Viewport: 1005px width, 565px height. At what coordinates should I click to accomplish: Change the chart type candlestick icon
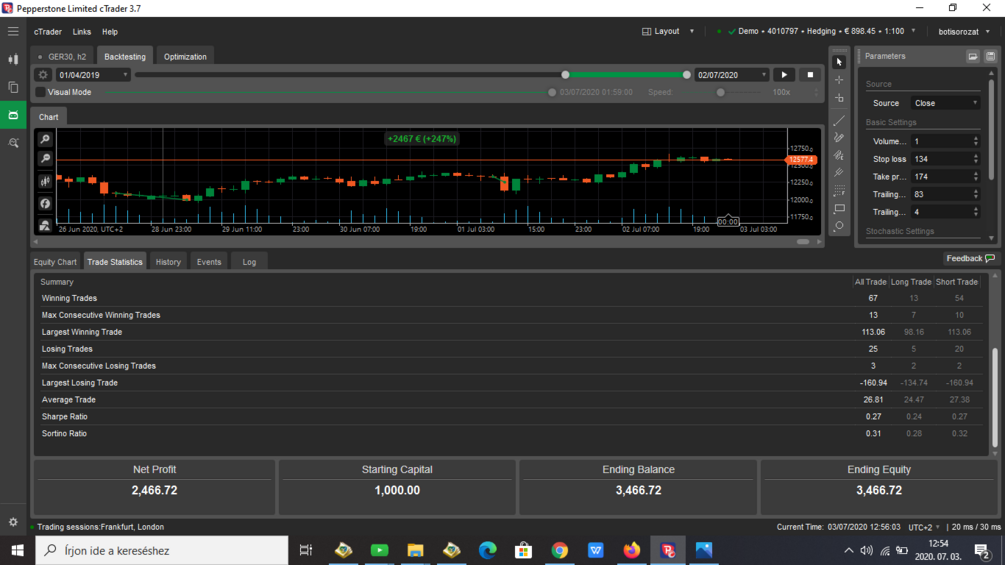pyautogui.click(x=45, y=182)
